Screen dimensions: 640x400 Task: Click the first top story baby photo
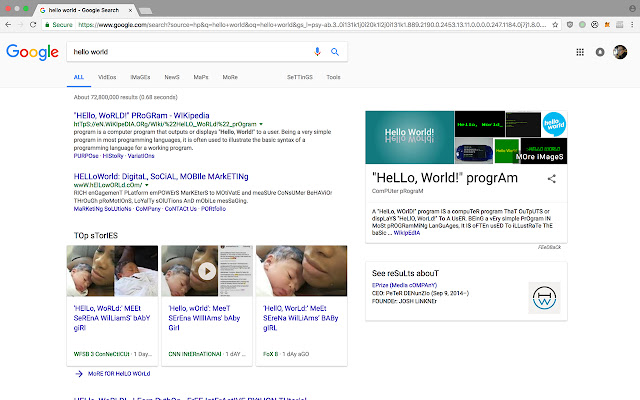112,271
